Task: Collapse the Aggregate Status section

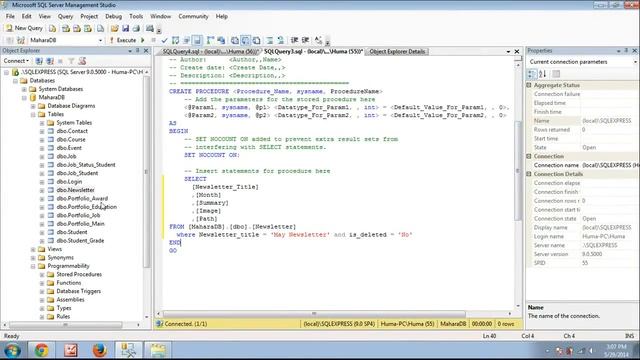Action: pyautogui.click(x=529, y=85)
